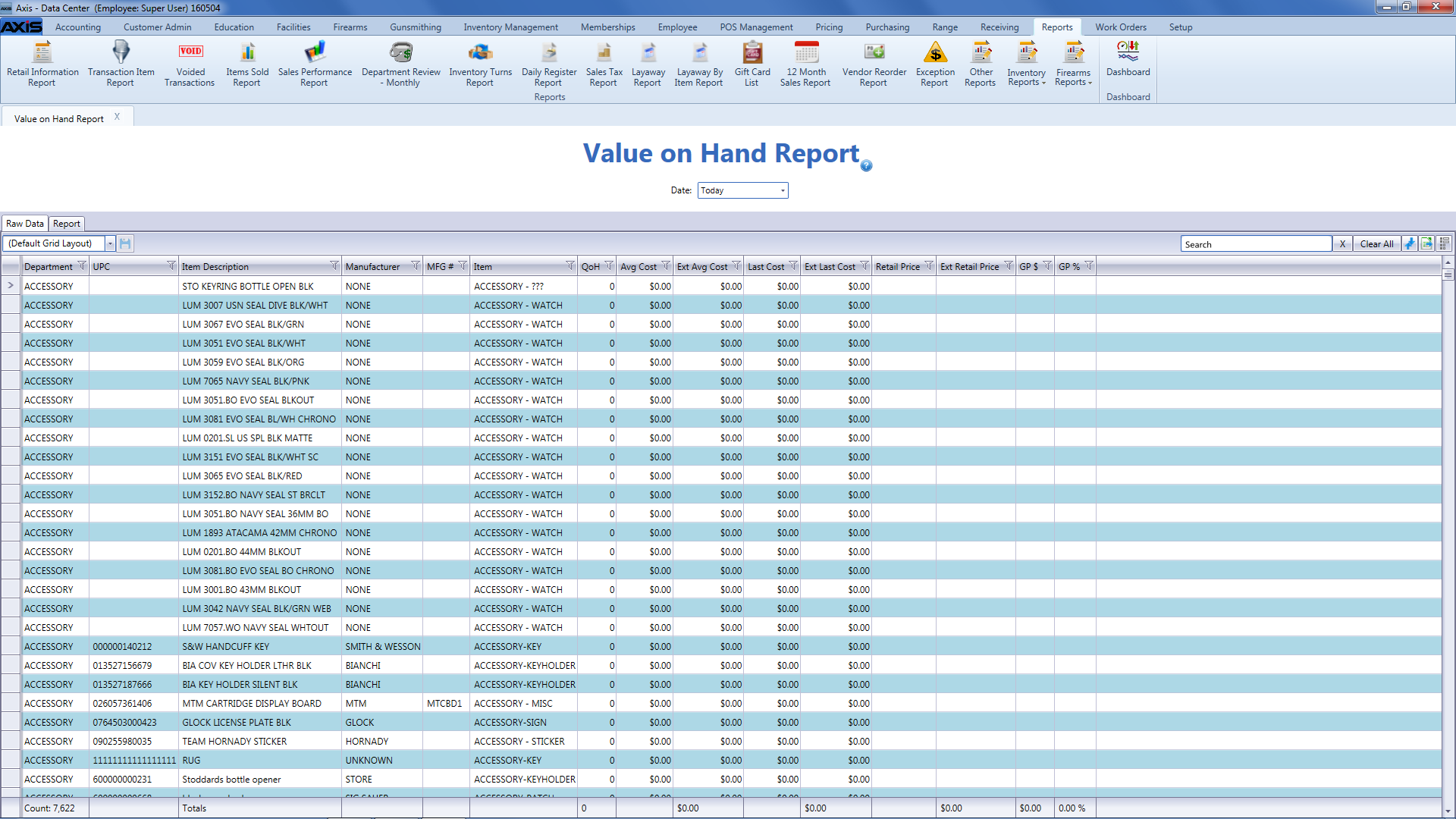Open the Vendor Reorder Report
This screenshot has height=819, width=1456.
click(874, 64)
